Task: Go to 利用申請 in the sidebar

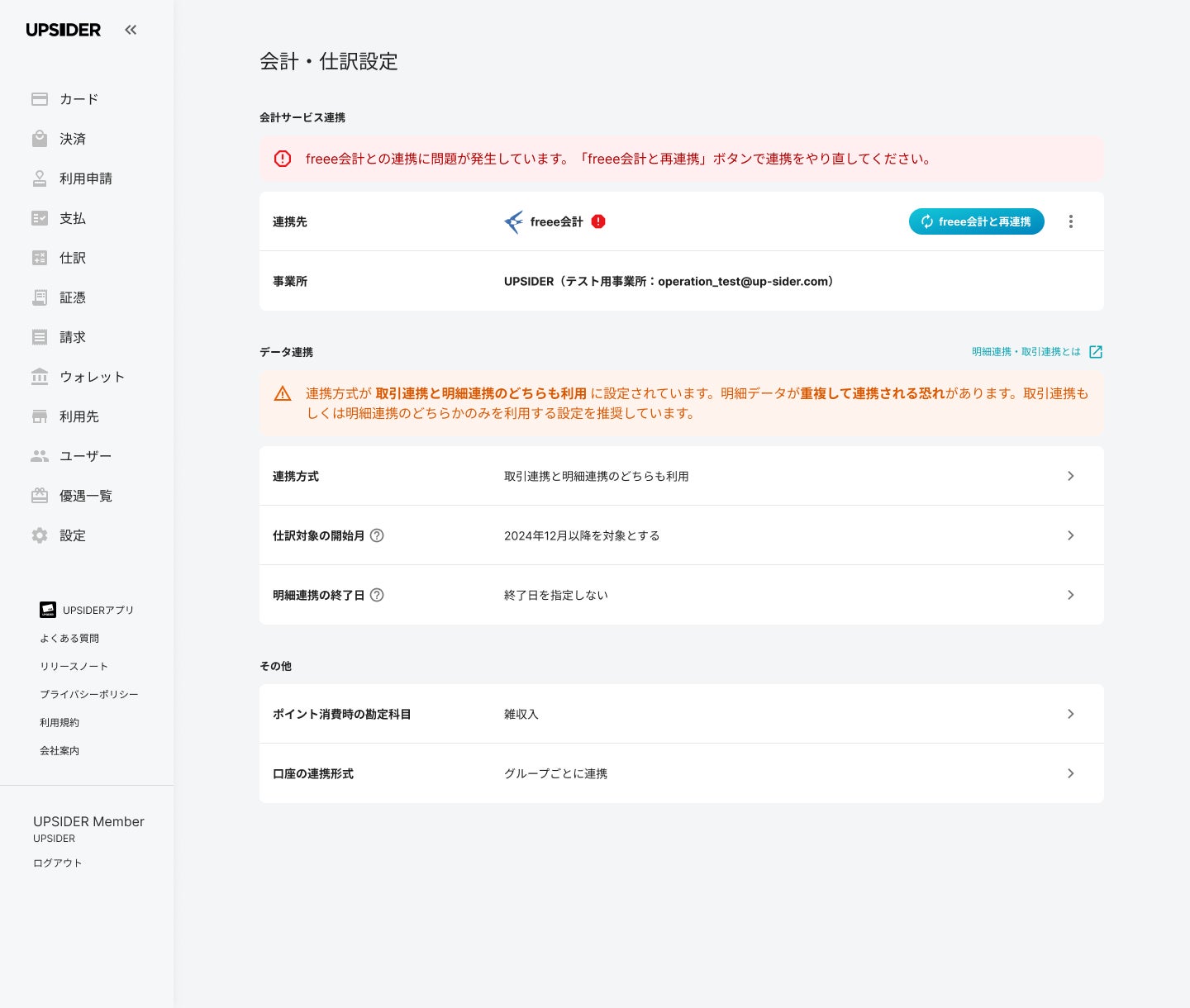Action: coord(86,178)
